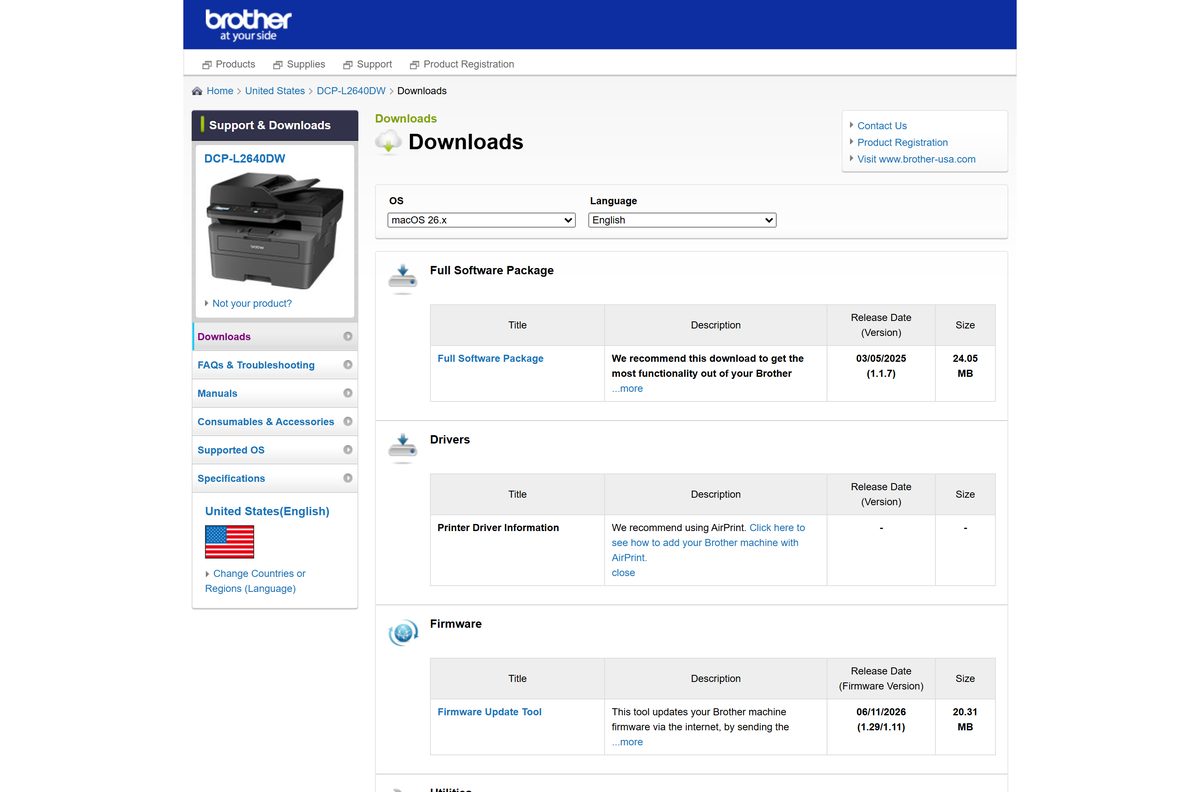The height and width of the screenshot is (792, 1200).
Task: Click the external-window icon beside Supplies
Action: tap(278, 65)
